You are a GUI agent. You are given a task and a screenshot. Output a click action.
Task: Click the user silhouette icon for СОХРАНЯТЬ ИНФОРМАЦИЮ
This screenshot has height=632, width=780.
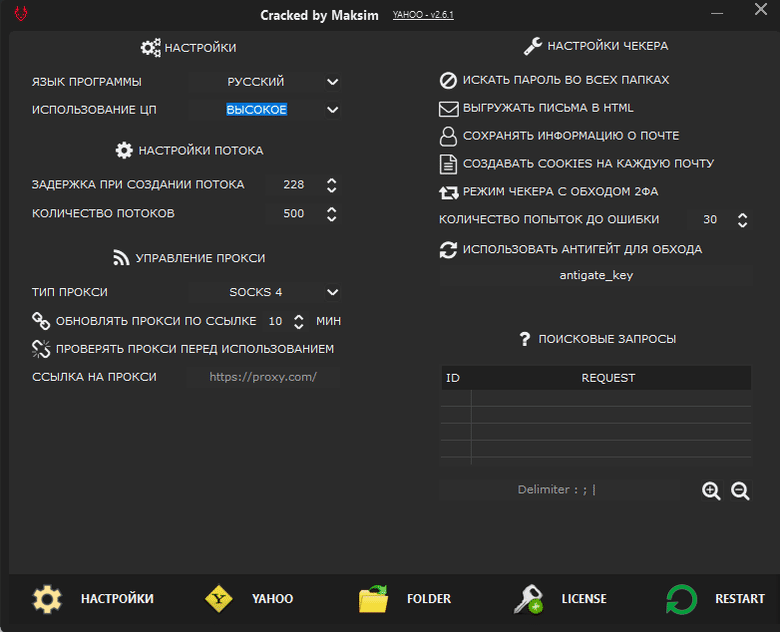pos(448,136)
